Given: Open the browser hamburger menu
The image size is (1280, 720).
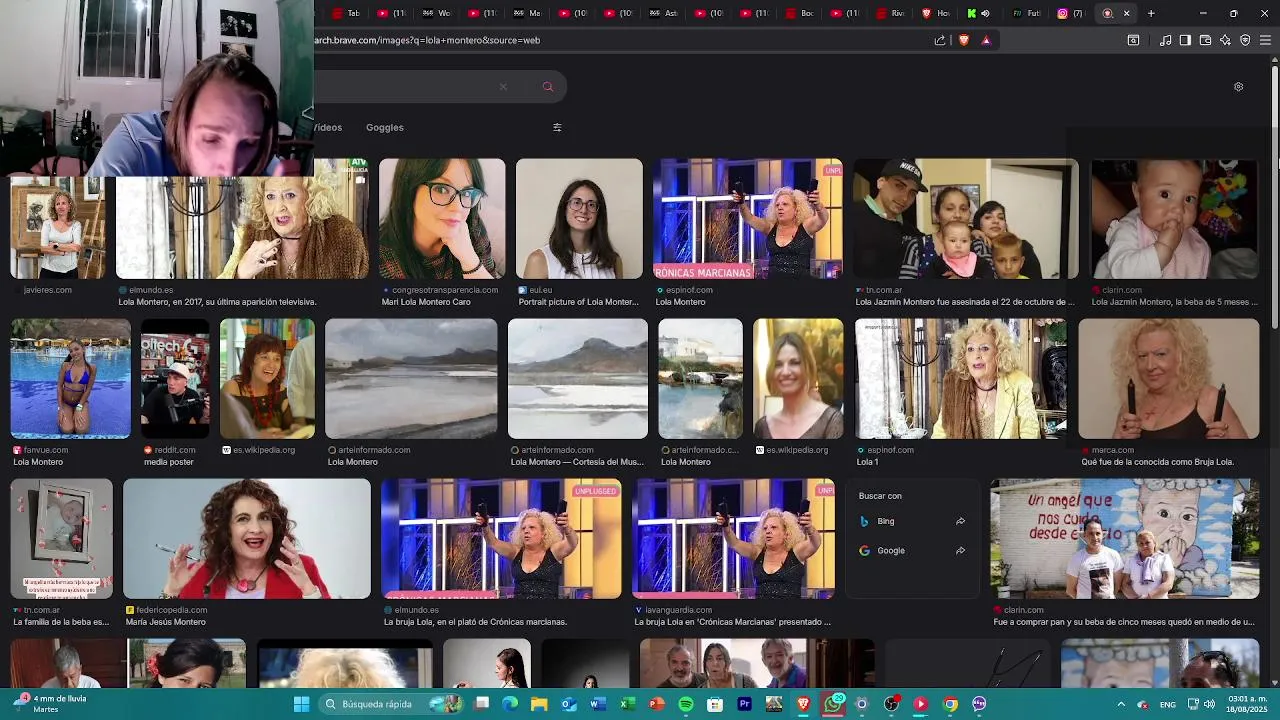Looking at the screenshot, I should coord(1266,40).
